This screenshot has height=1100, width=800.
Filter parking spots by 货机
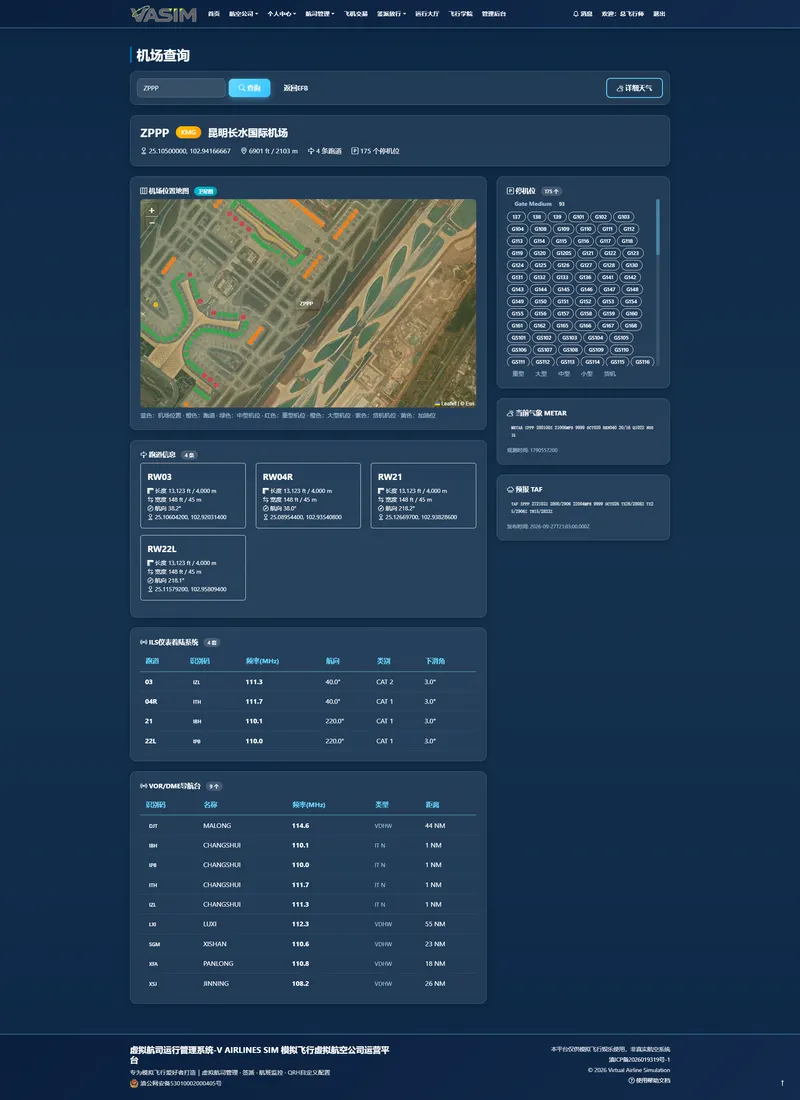click(610, 374)
